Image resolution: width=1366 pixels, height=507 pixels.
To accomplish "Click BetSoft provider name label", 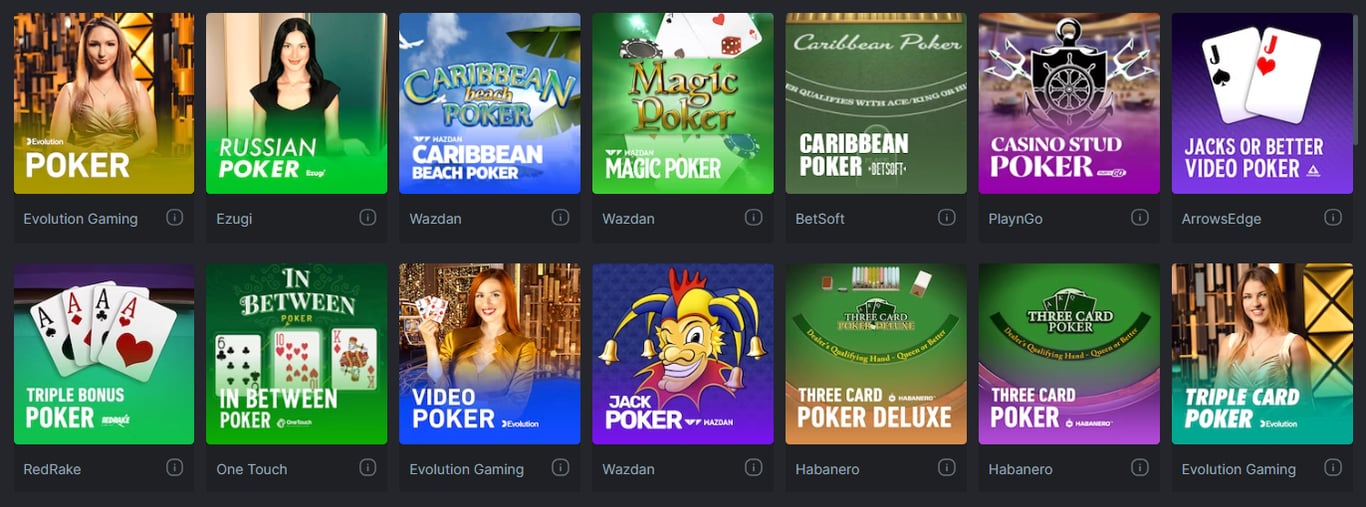I will click(820, 219).
